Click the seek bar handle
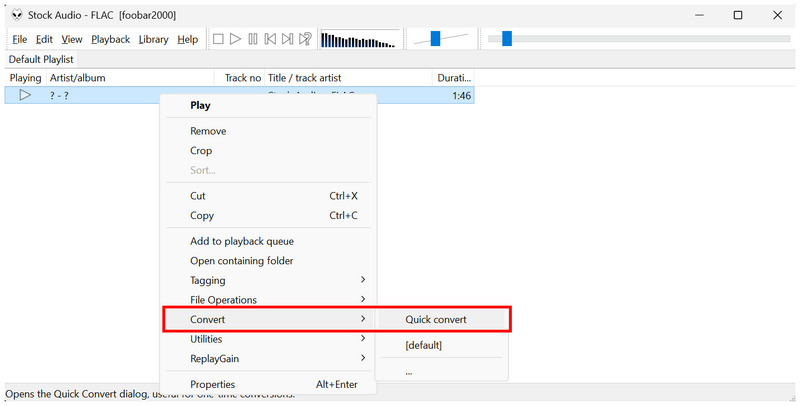Screen dimensions: 800x406 click(x=507, y=39)
